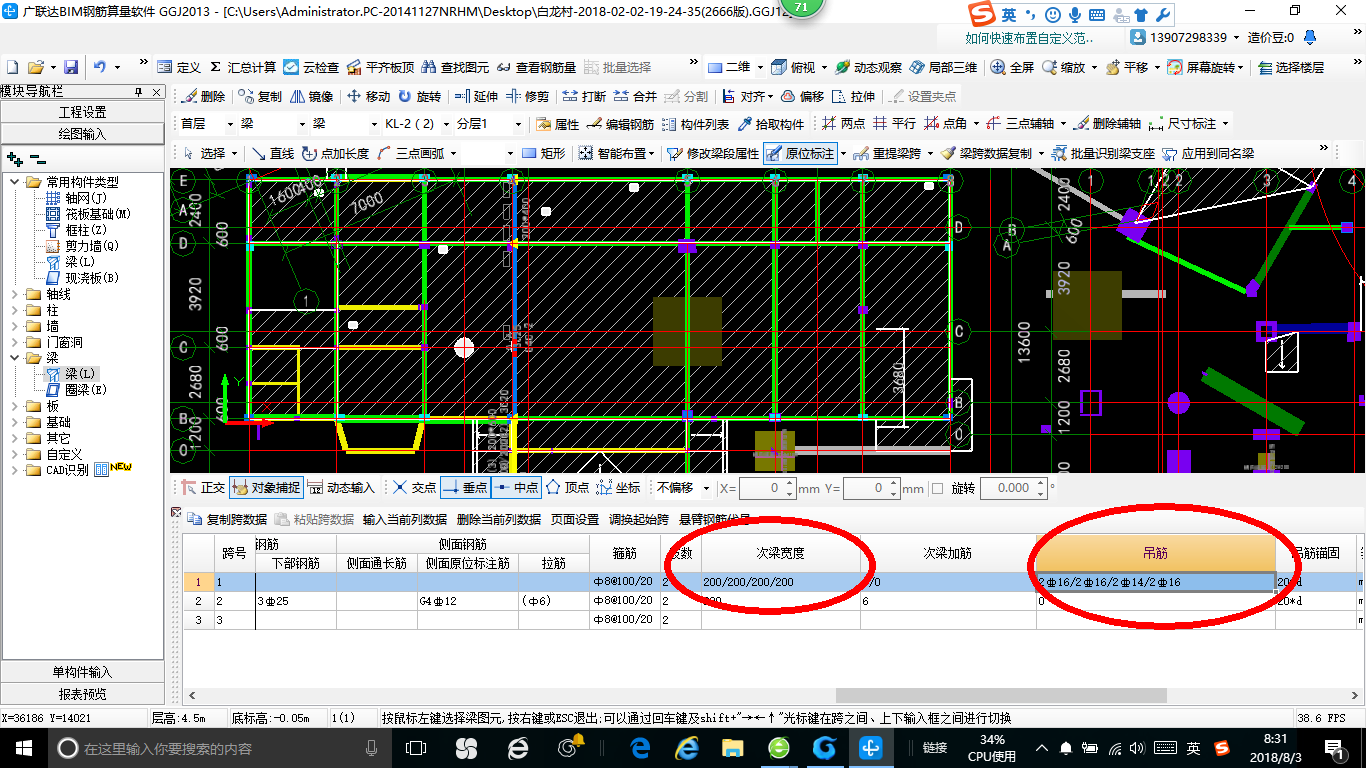This screenshot has width=1366, height=768.
Task: Click 全屏 full screen tool
Action: pos(1012,67)
